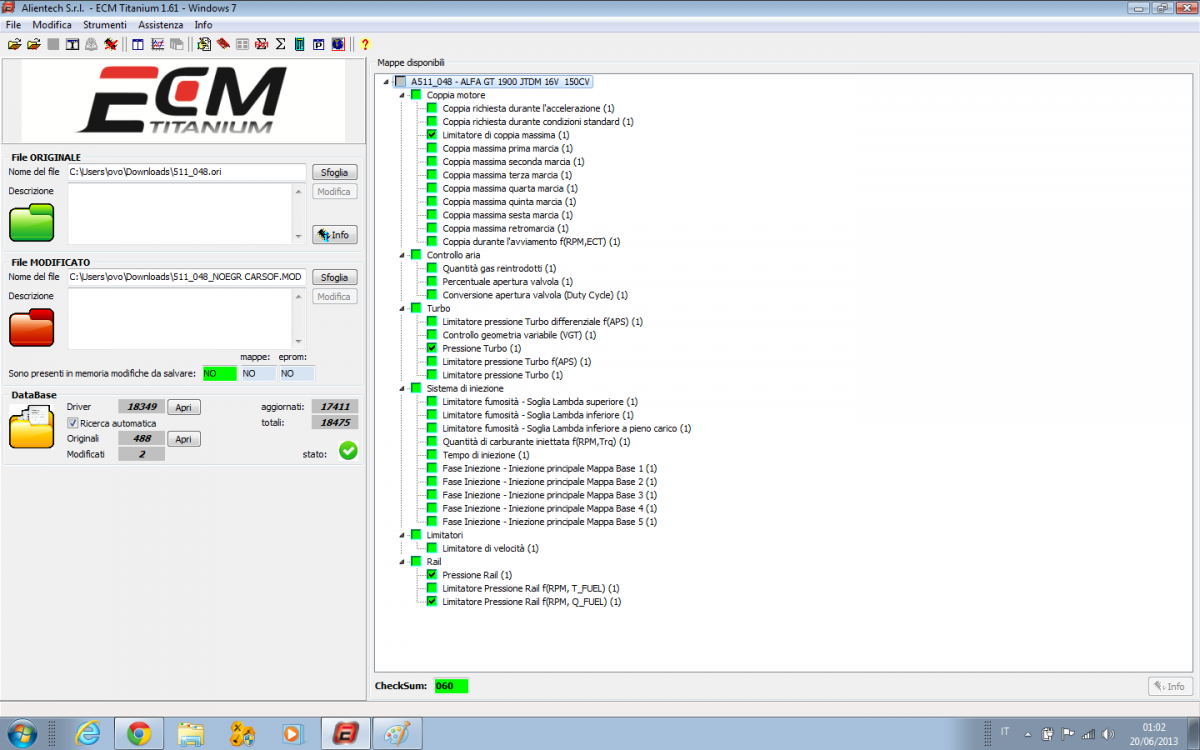This screenshot has width=1200, height=750.
Task: Click the red crossed-out toolbar icon
Action: tap(110, 44)
